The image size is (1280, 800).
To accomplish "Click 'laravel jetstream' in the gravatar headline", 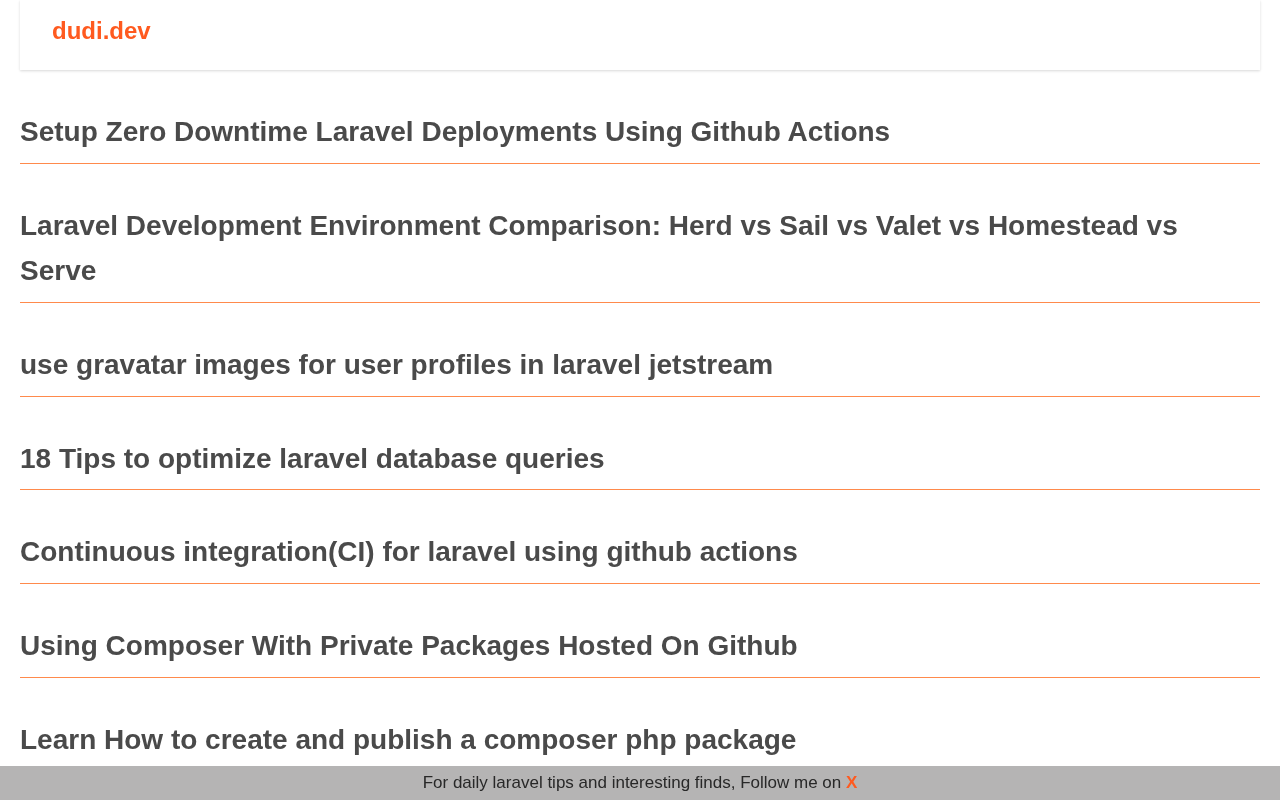I will (662, 365).
